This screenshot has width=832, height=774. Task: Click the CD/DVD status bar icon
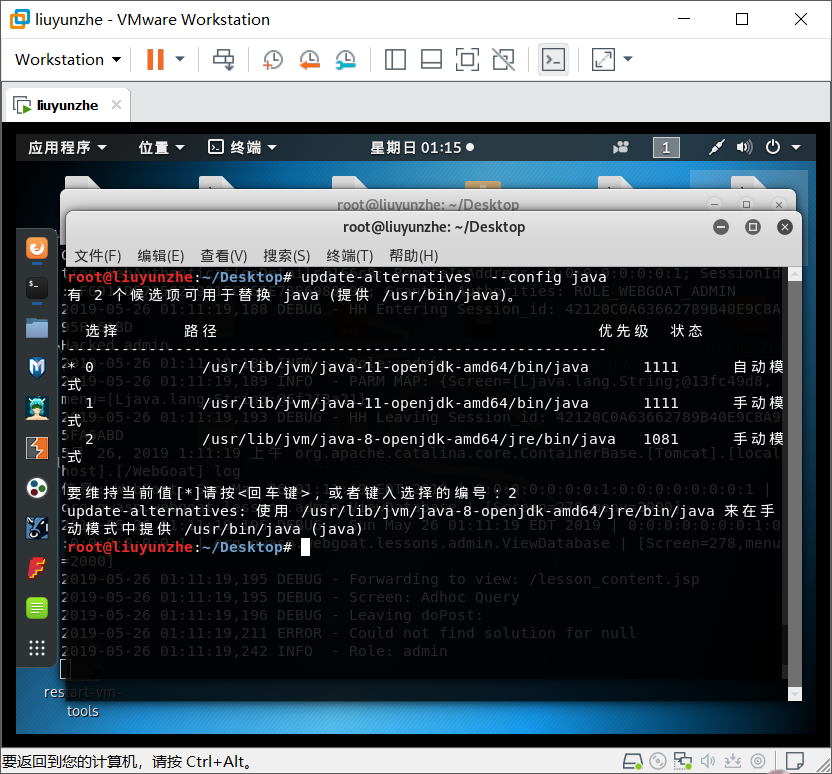658,762
